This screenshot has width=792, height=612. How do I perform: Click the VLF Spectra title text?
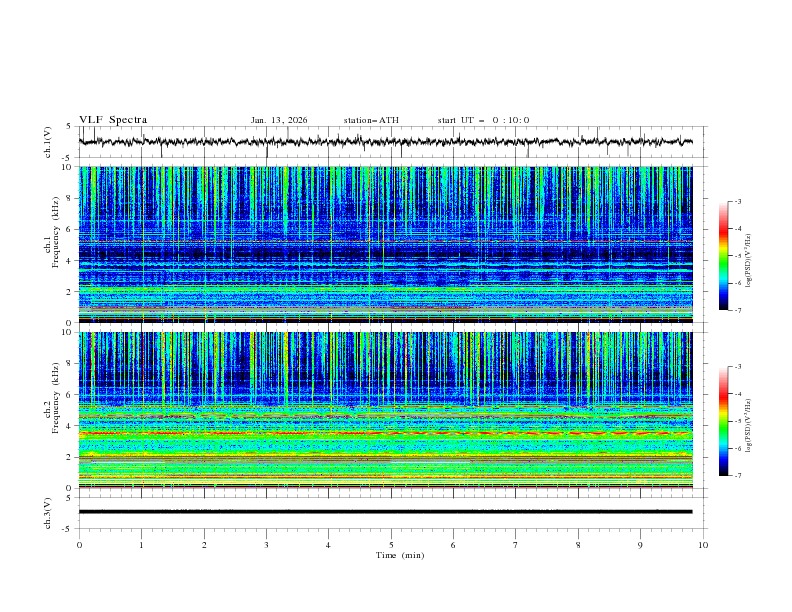(x=113, y=120)
